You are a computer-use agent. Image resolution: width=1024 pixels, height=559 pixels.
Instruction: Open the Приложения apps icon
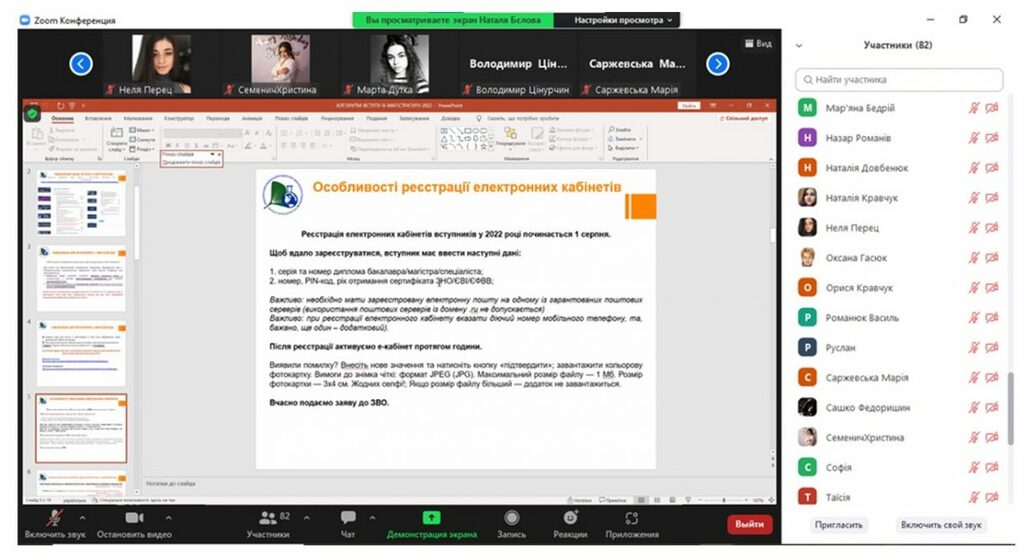[632, 518]
